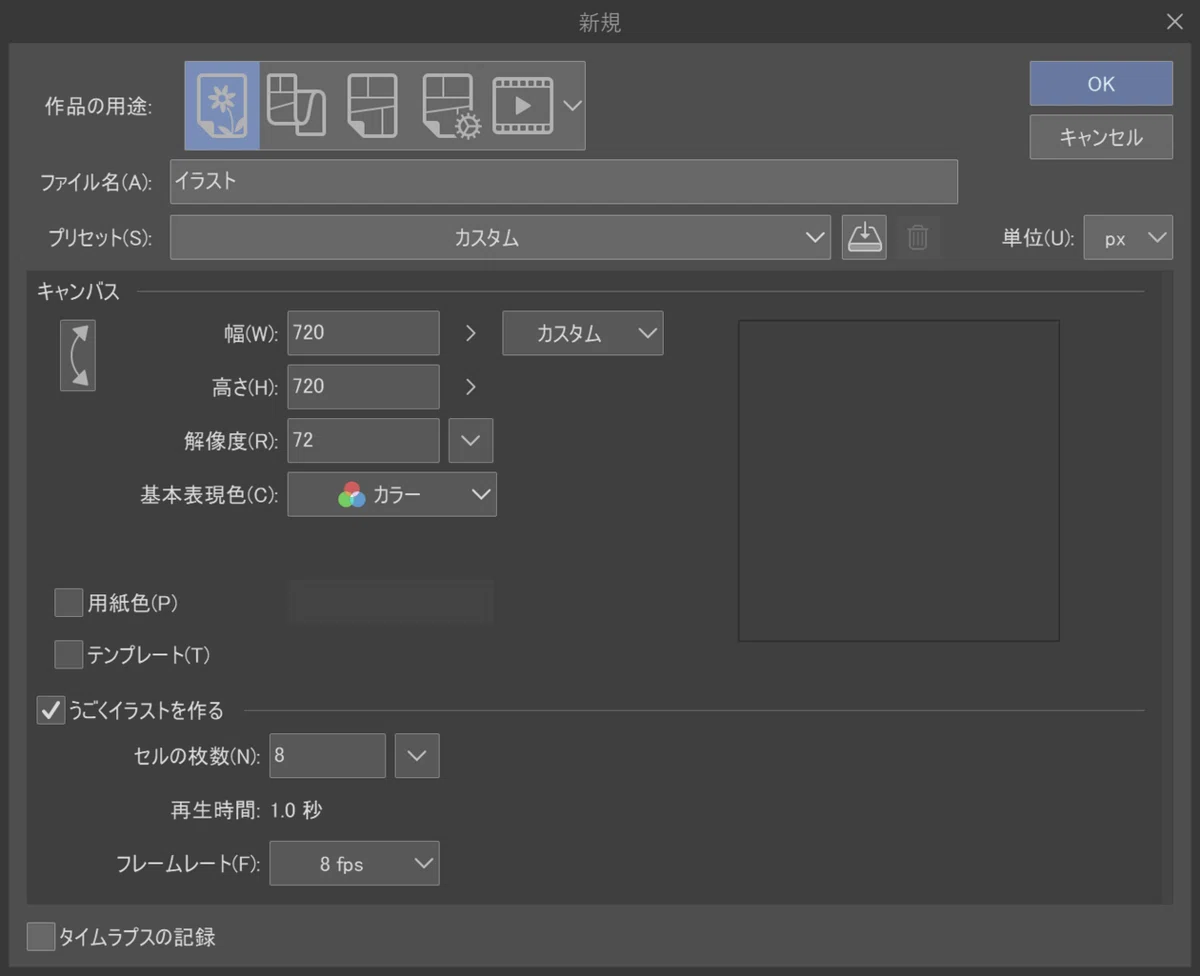
Task: Click the arrow beside the 幅 field
Action: tap(471, 333)
